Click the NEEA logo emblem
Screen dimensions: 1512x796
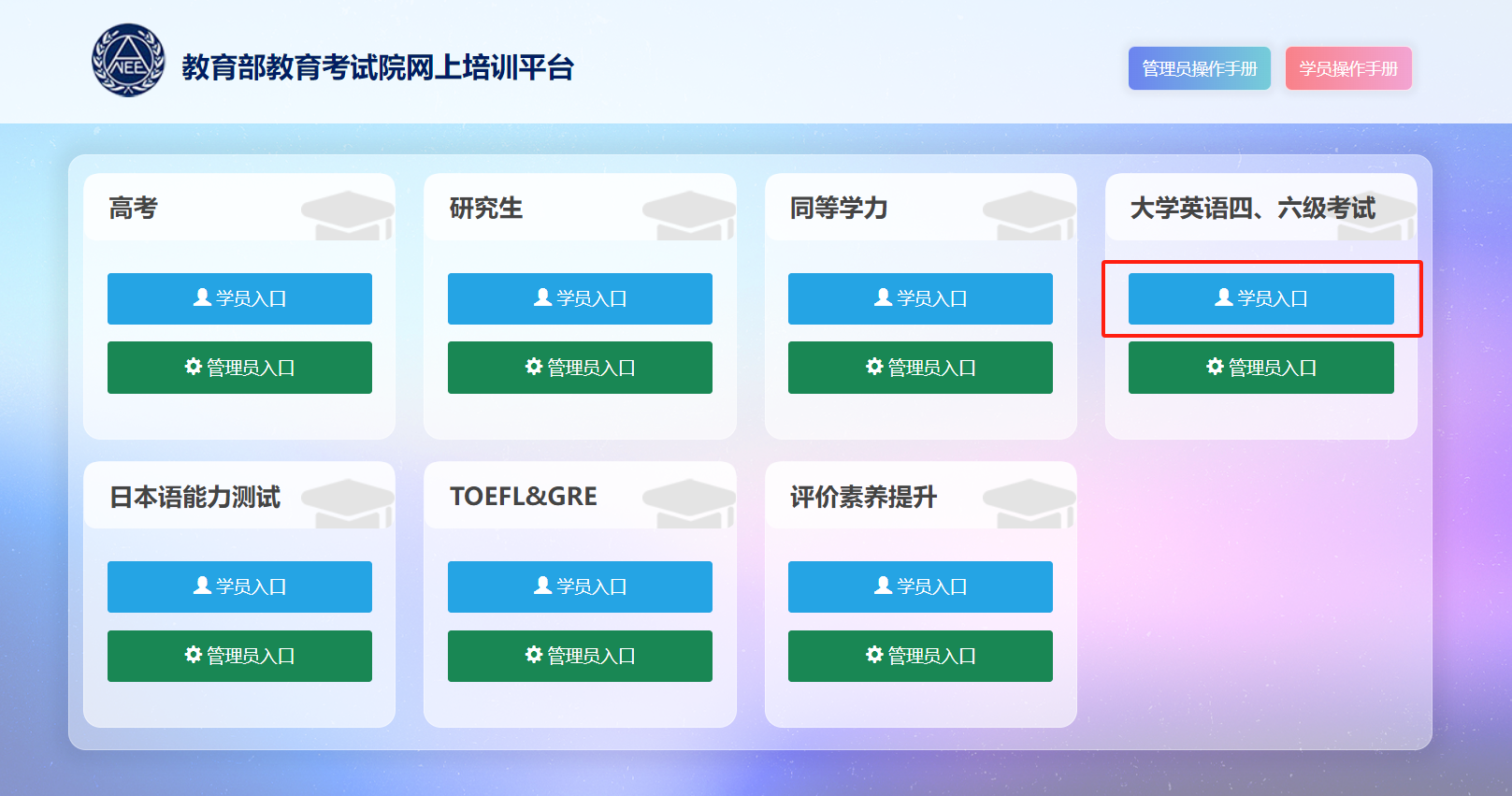128,61
